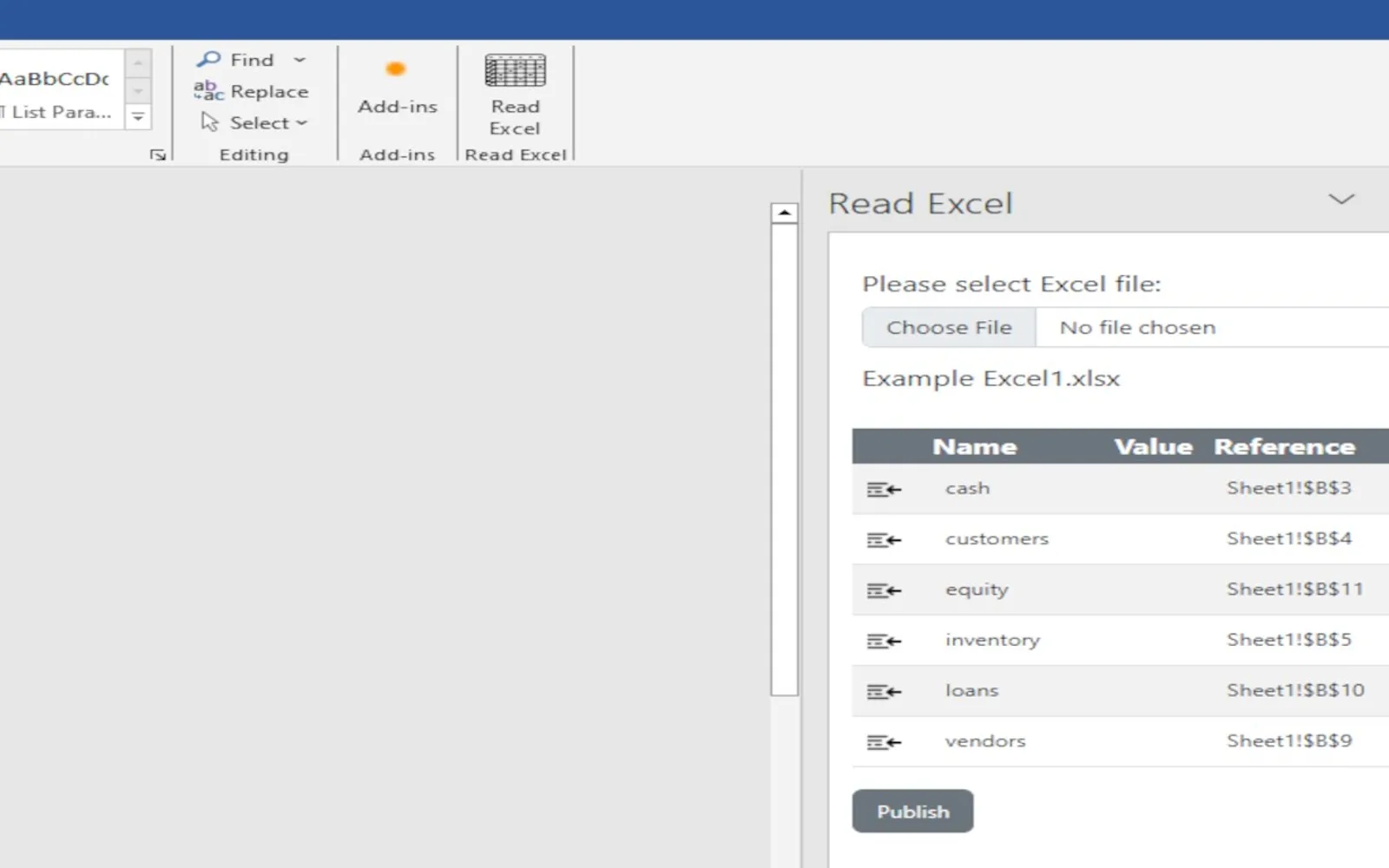The image size is (1389, 868).
Task: Click the Reference column header
Action: point(1284,446)
